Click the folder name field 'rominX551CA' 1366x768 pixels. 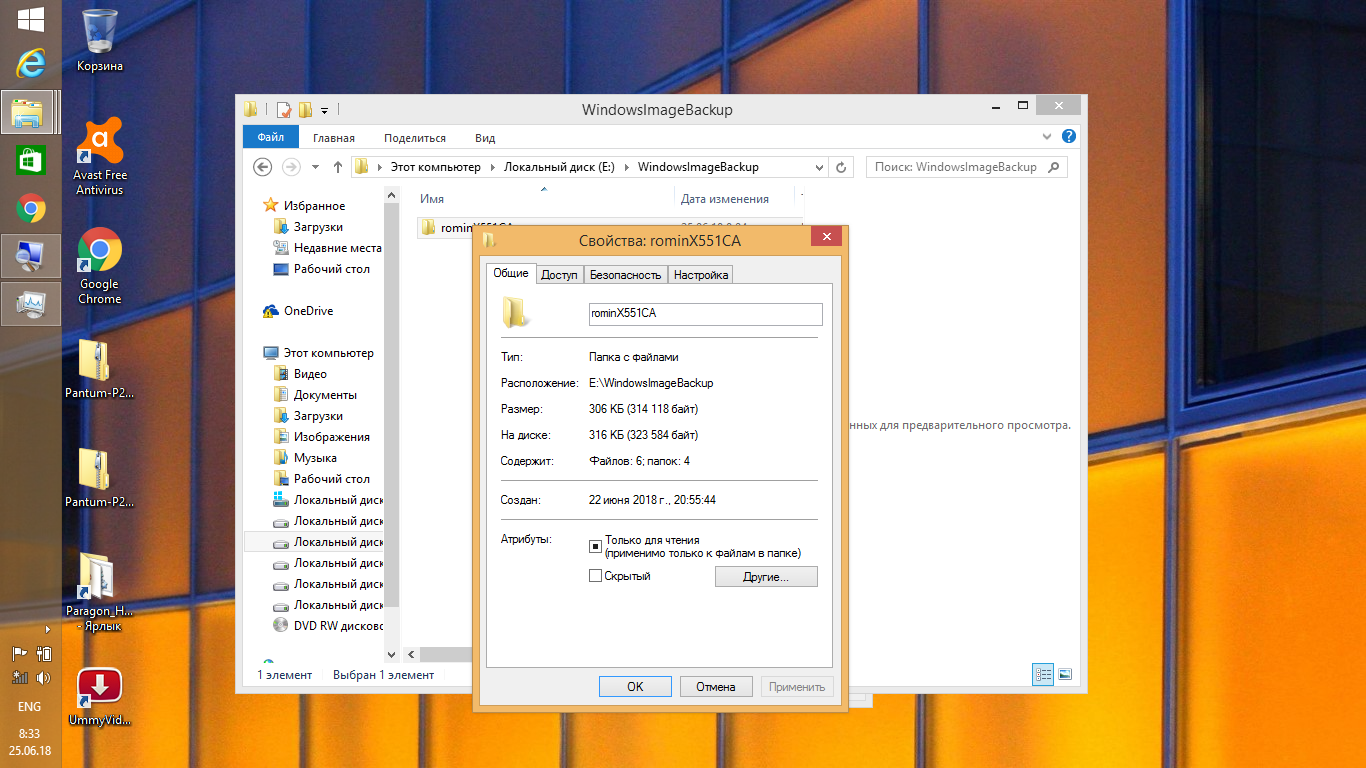pyautogui.click(x=705, y=314)
